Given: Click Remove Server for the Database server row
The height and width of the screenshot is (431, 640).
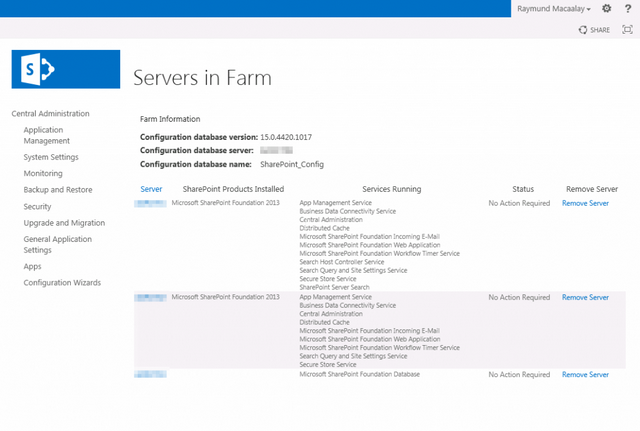Looking at the screenshot, I should (x=585, y=375).
